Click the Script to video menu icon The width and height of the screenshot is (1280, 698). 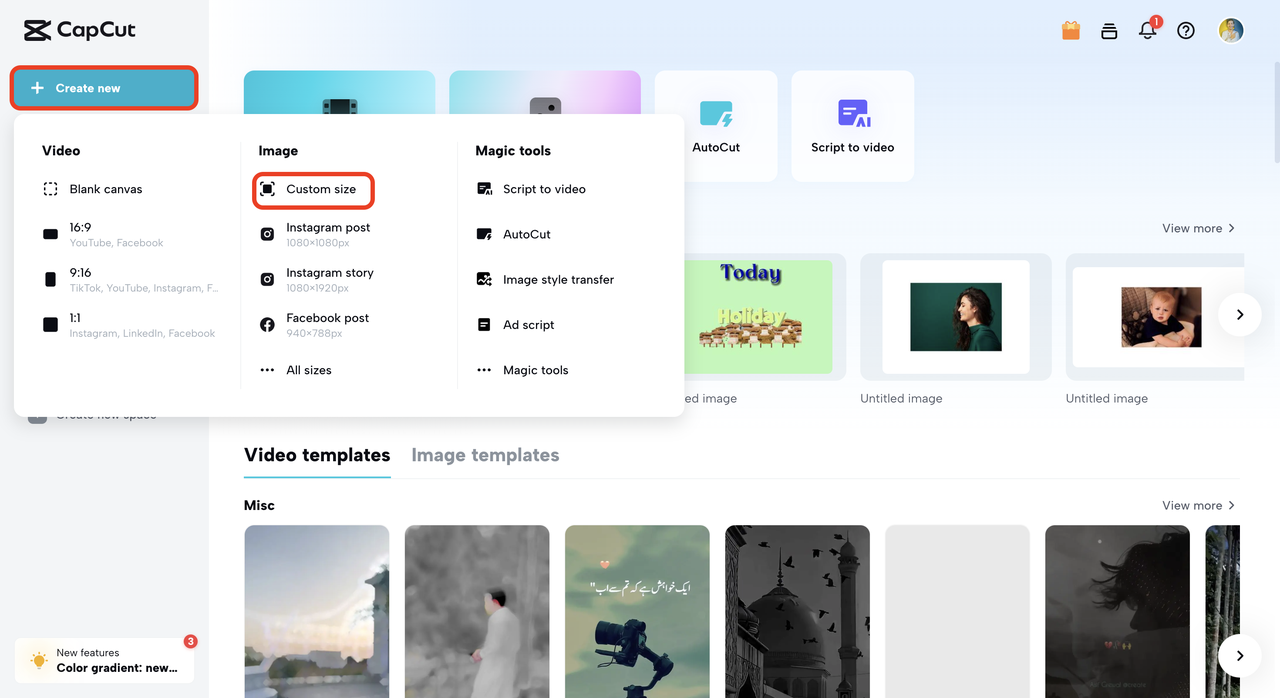pos(484,189)
